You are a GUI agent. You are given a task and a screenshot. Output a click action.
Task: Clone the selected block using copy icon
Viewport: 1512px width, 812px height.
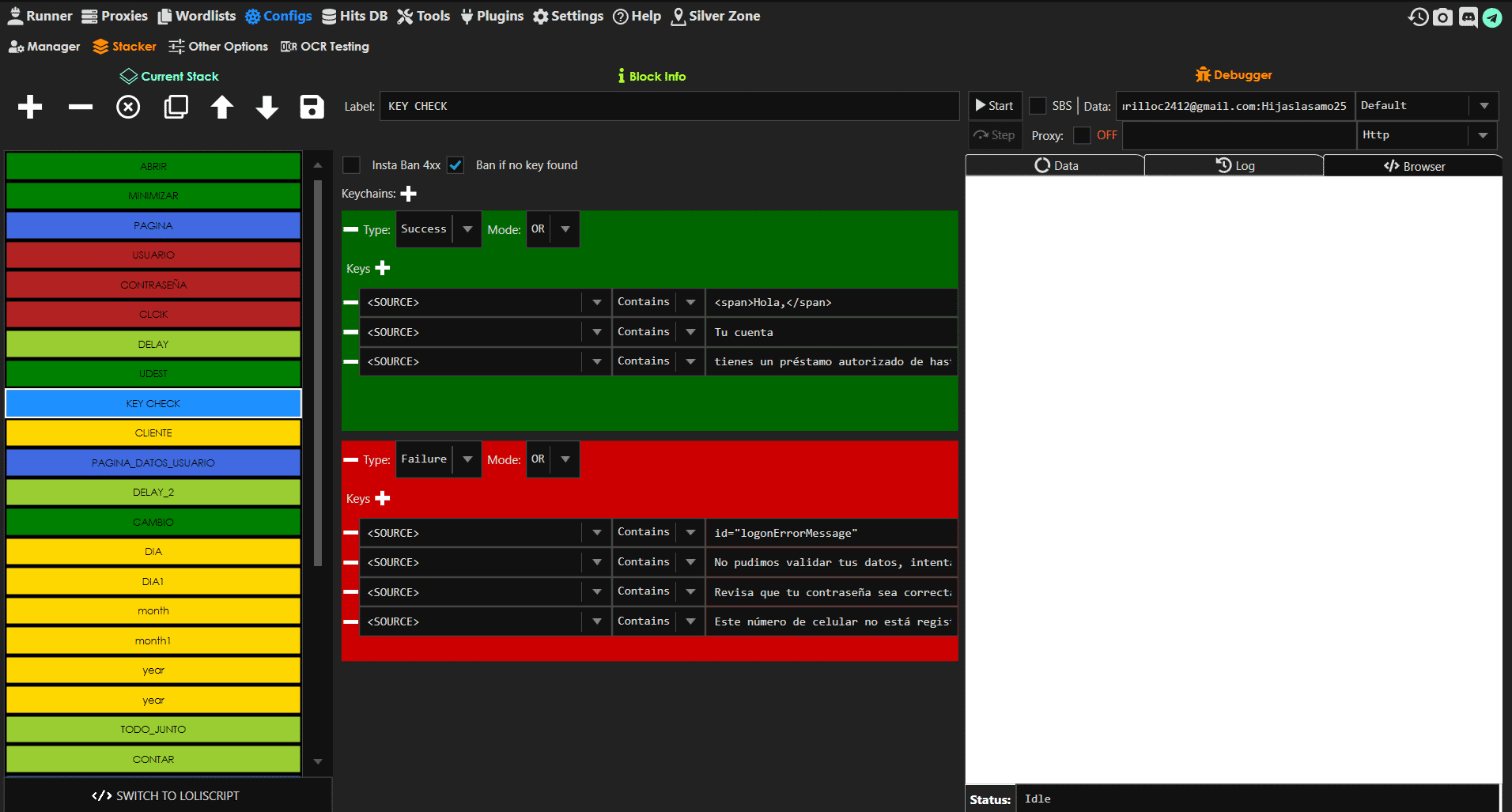point(176,107)
